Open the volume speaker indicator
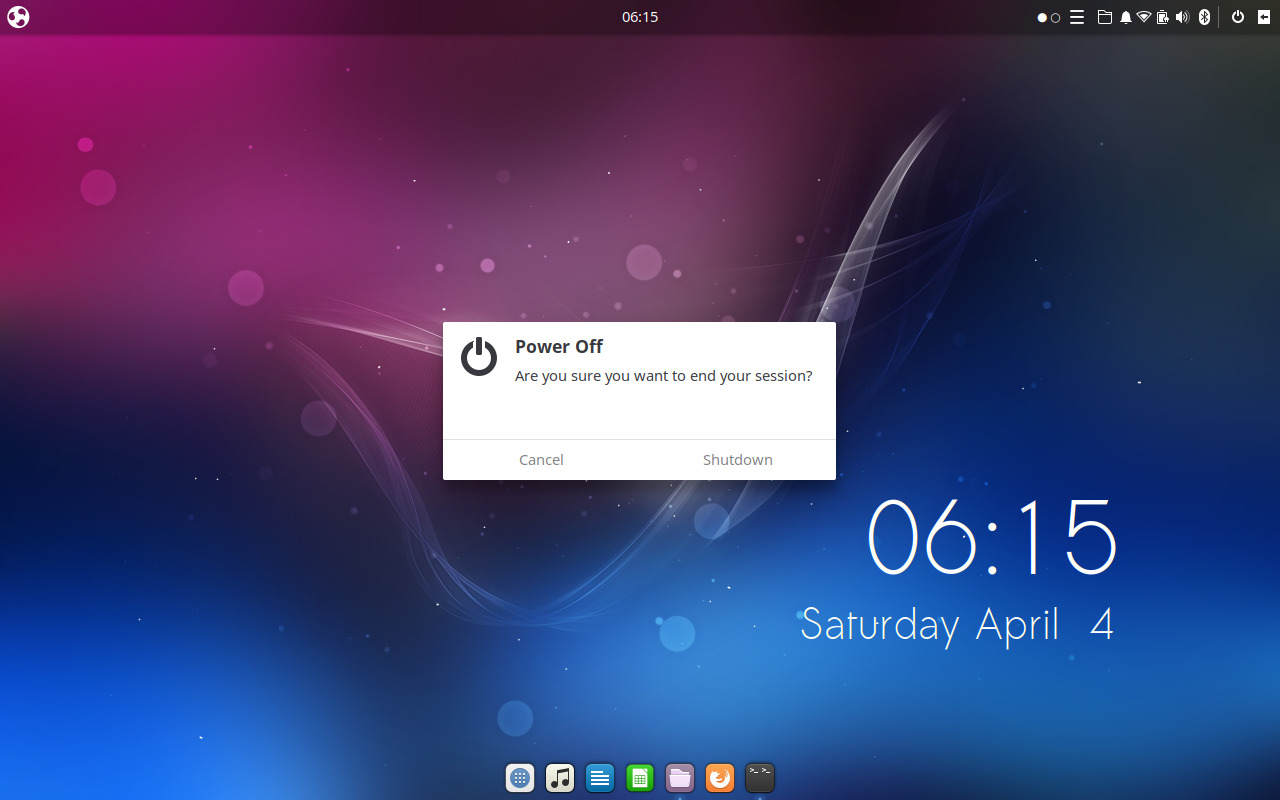Viewport: 1280px width, 800px height. (1182, 17)
